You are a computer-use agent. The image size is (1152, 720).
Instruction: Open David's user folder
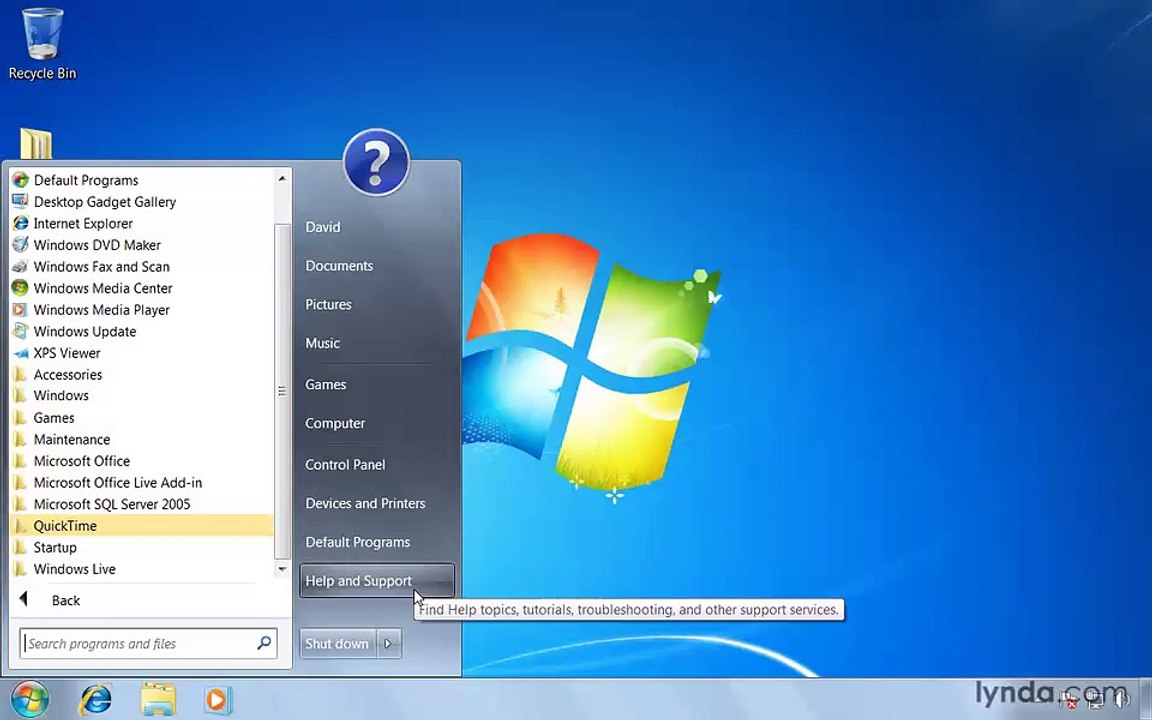(x=323, y=227)
